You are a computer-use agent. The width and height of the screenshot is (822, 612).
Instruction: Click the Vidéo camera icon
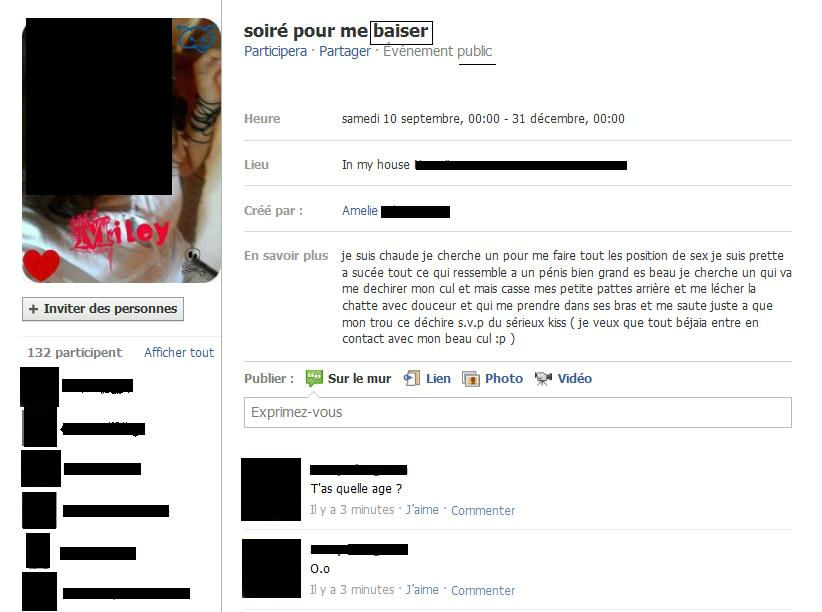[543, 378]
